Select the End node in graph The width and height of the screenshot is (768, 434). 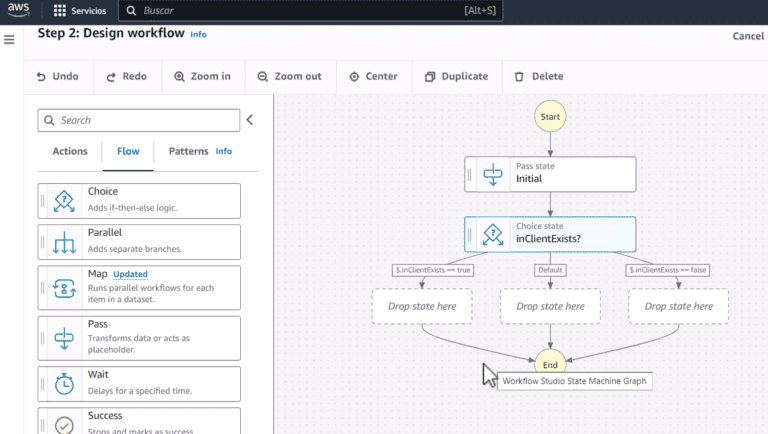tap(550, 364)
